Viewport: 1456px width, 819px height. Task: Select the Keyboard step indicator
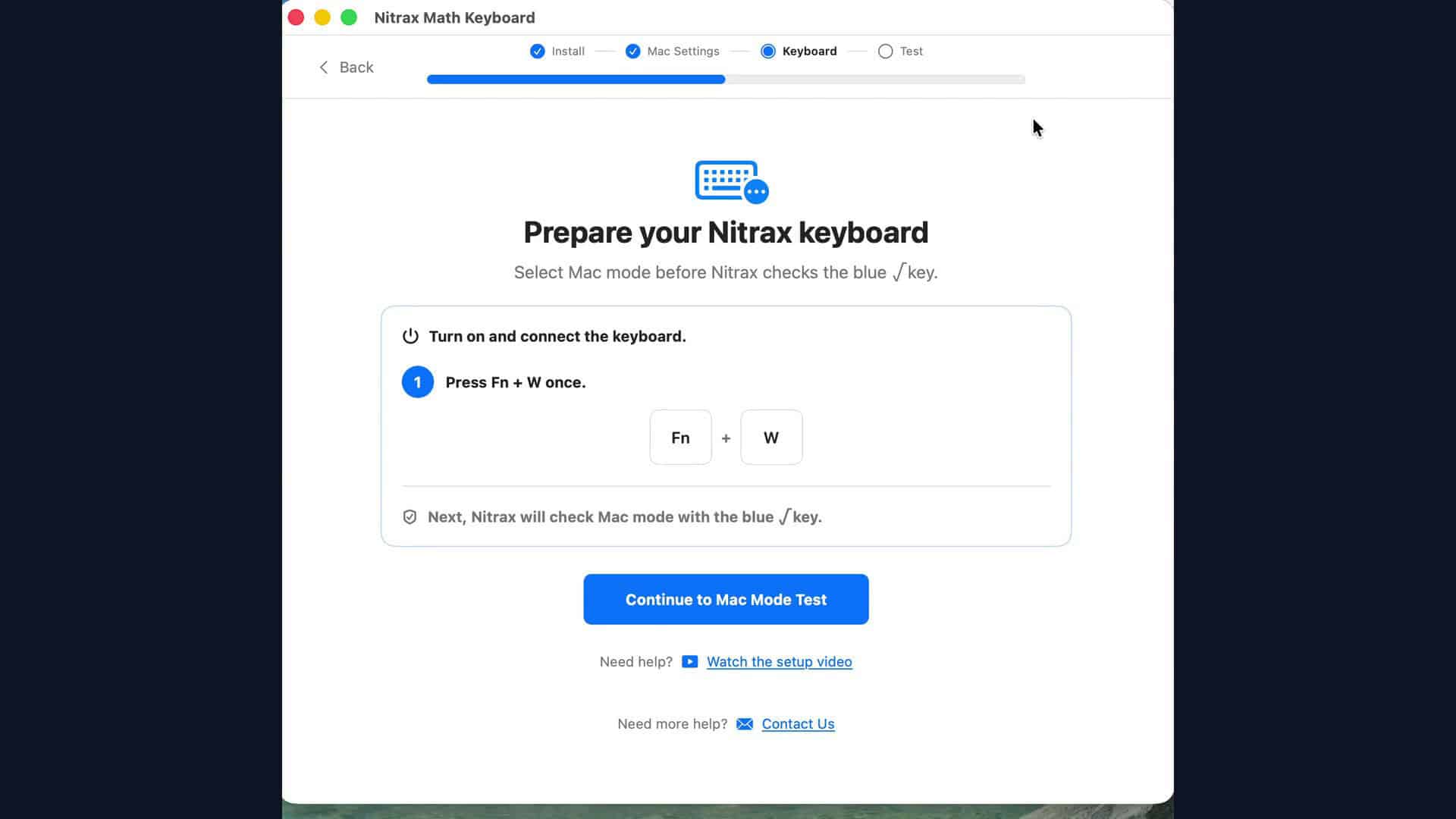768,52
